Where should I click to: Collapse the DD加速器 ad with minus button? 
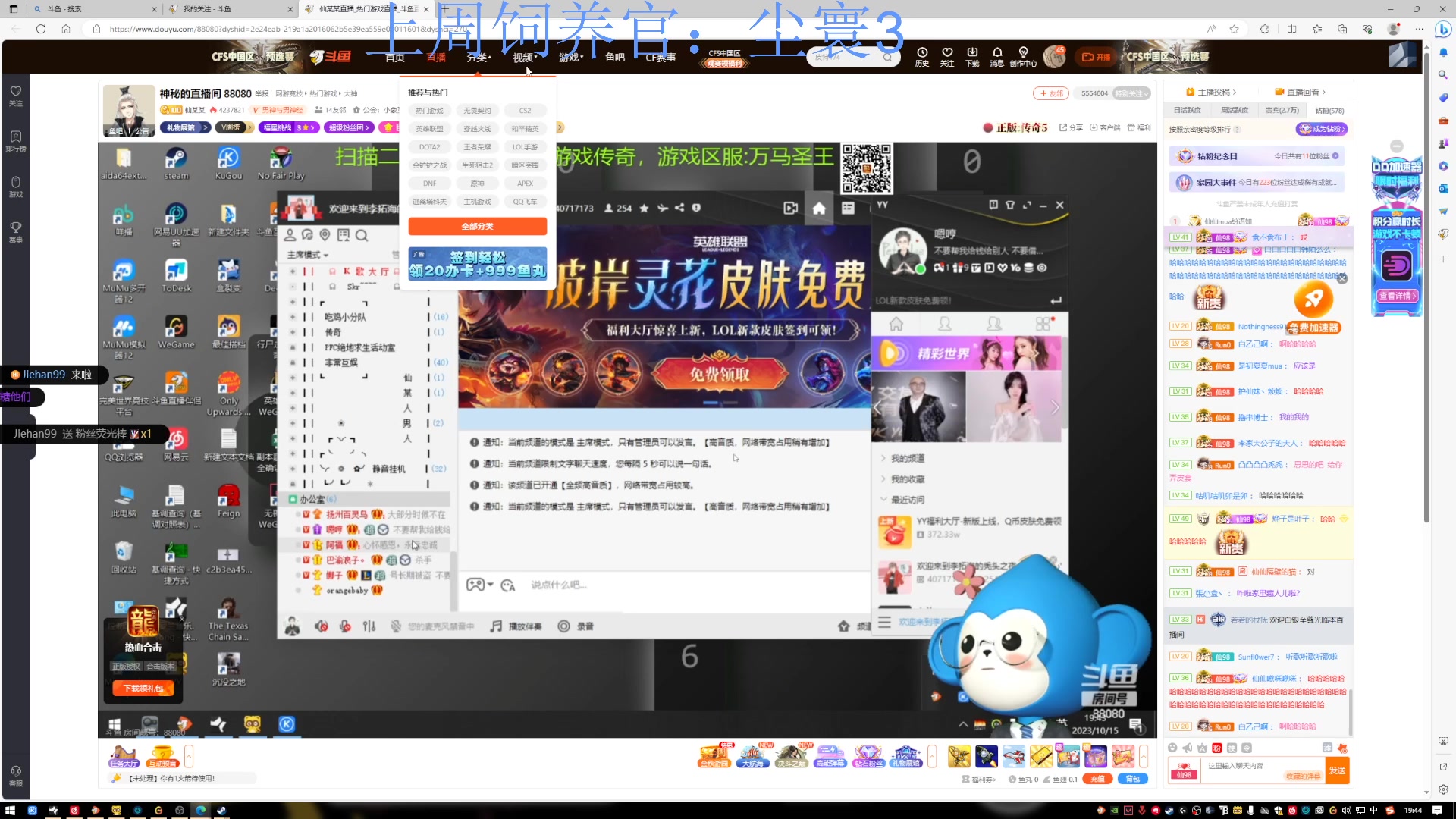point(1397,146)
